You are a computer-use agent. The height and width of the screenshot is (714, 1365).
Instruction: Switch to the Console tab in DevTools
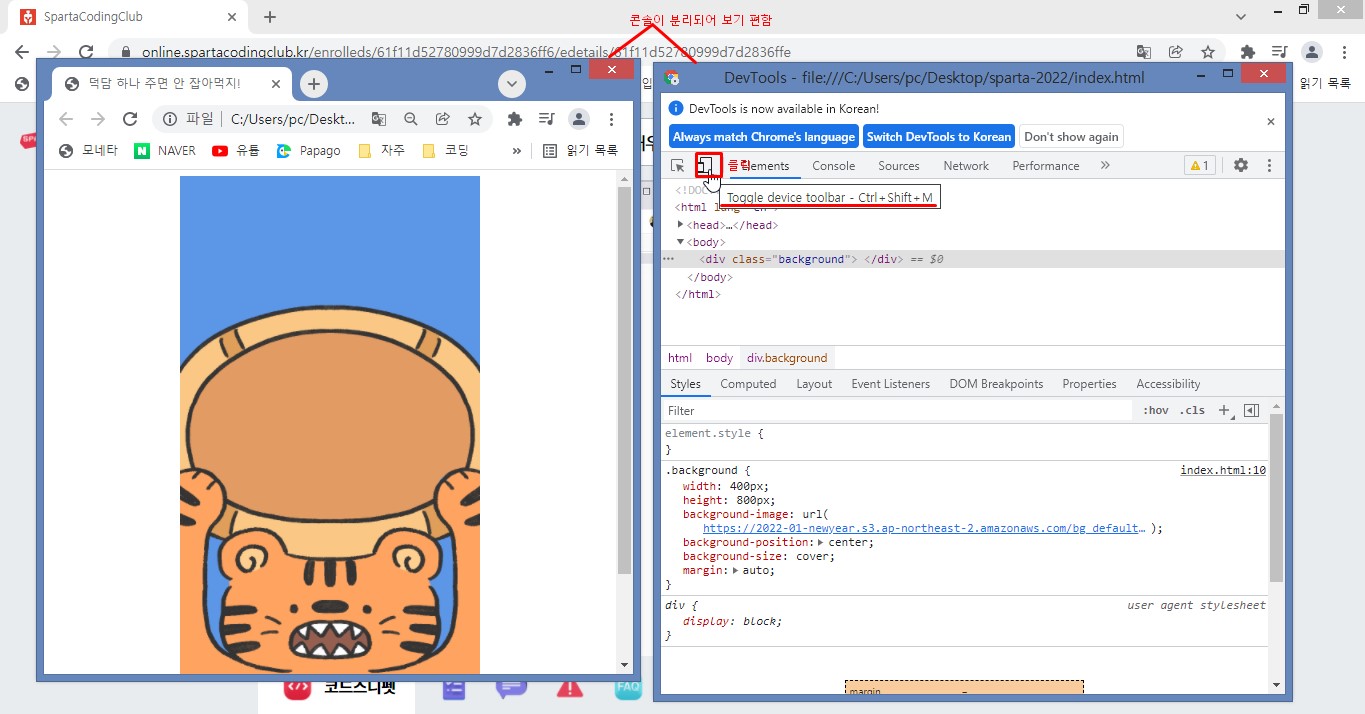click(834, 166)
